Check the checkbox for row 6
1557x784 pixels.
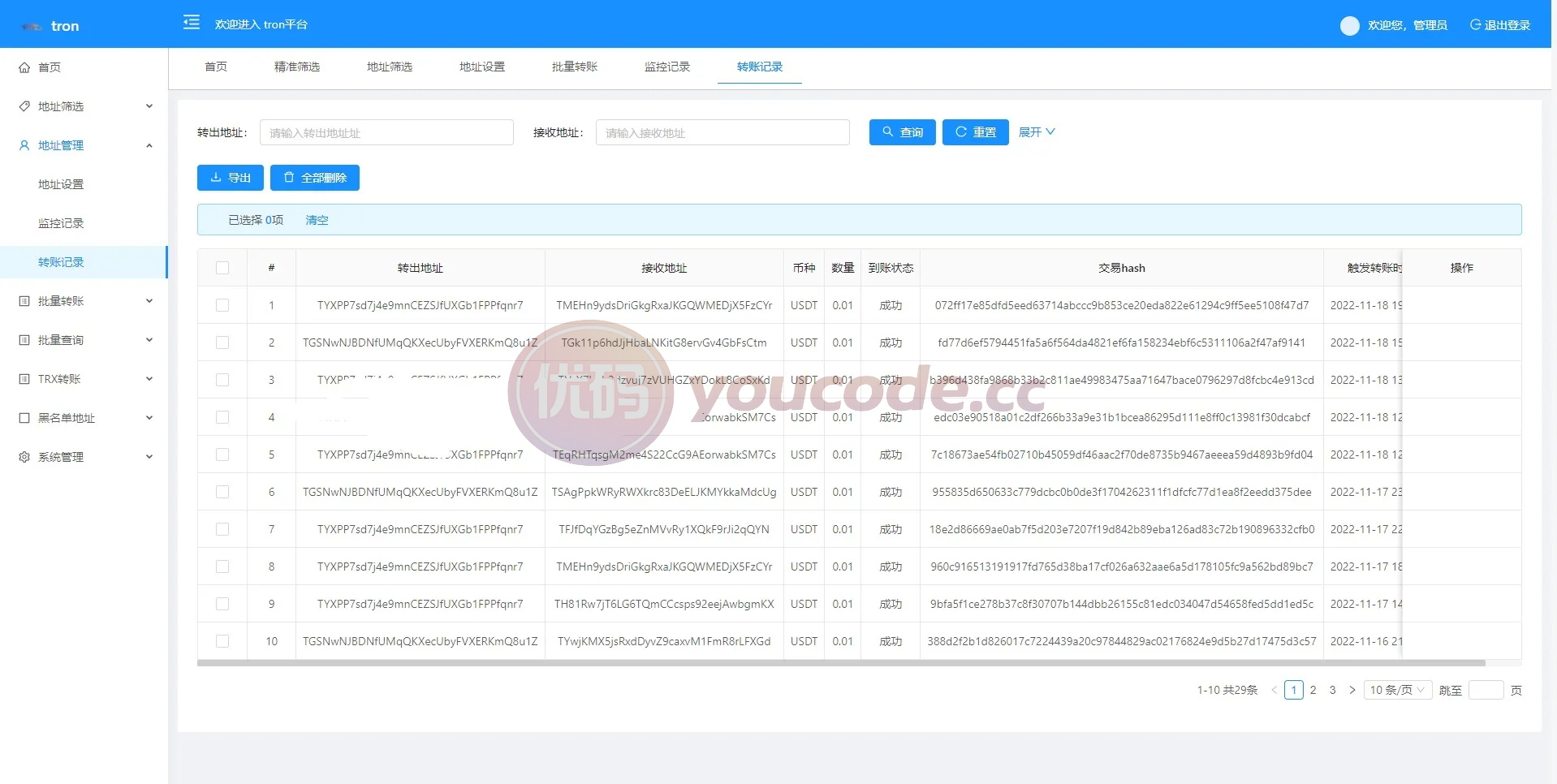tap(222, 492)
